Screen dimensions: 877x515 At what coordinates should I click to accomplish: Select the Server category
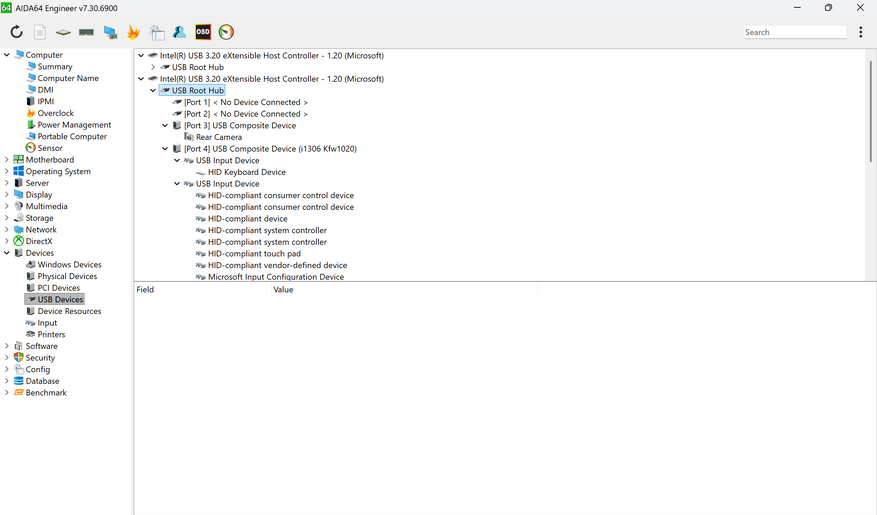37,183
